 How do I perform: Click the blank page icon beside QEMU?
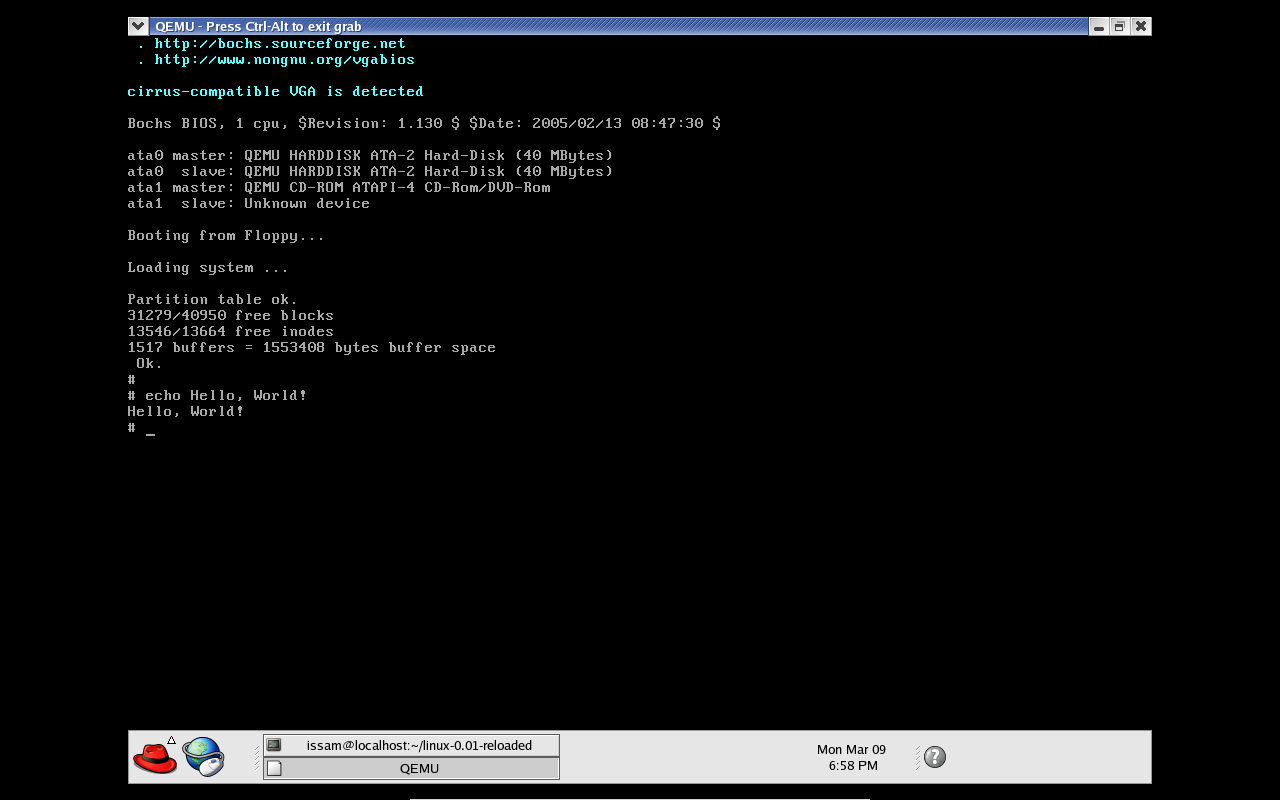click(x=274, y=768)
